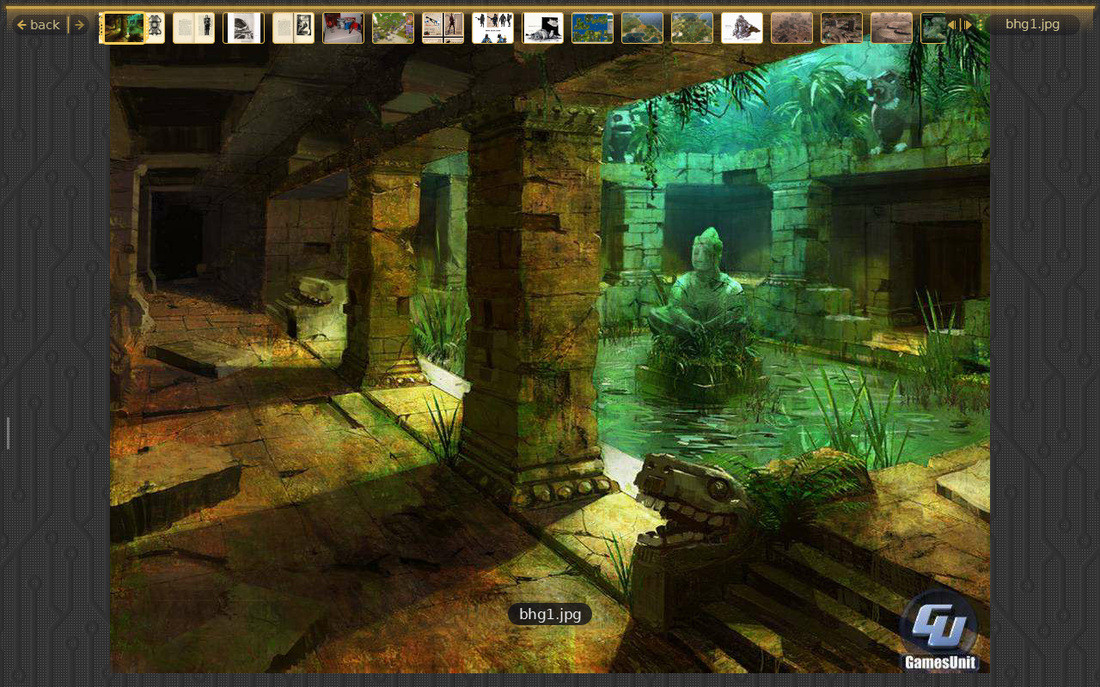Screen dimensions: 1100x687
Task: Click the bhg1.jpg filename label at top right
Action: click(x=1032, y=24)
